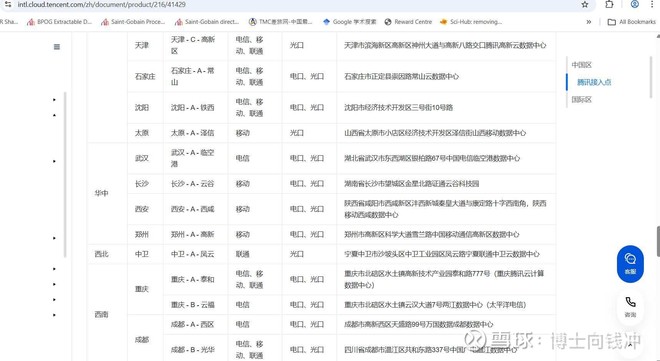Jump to 国际区 in the page outline
Screen dimensions: 660x361
(x=582, y=99)
